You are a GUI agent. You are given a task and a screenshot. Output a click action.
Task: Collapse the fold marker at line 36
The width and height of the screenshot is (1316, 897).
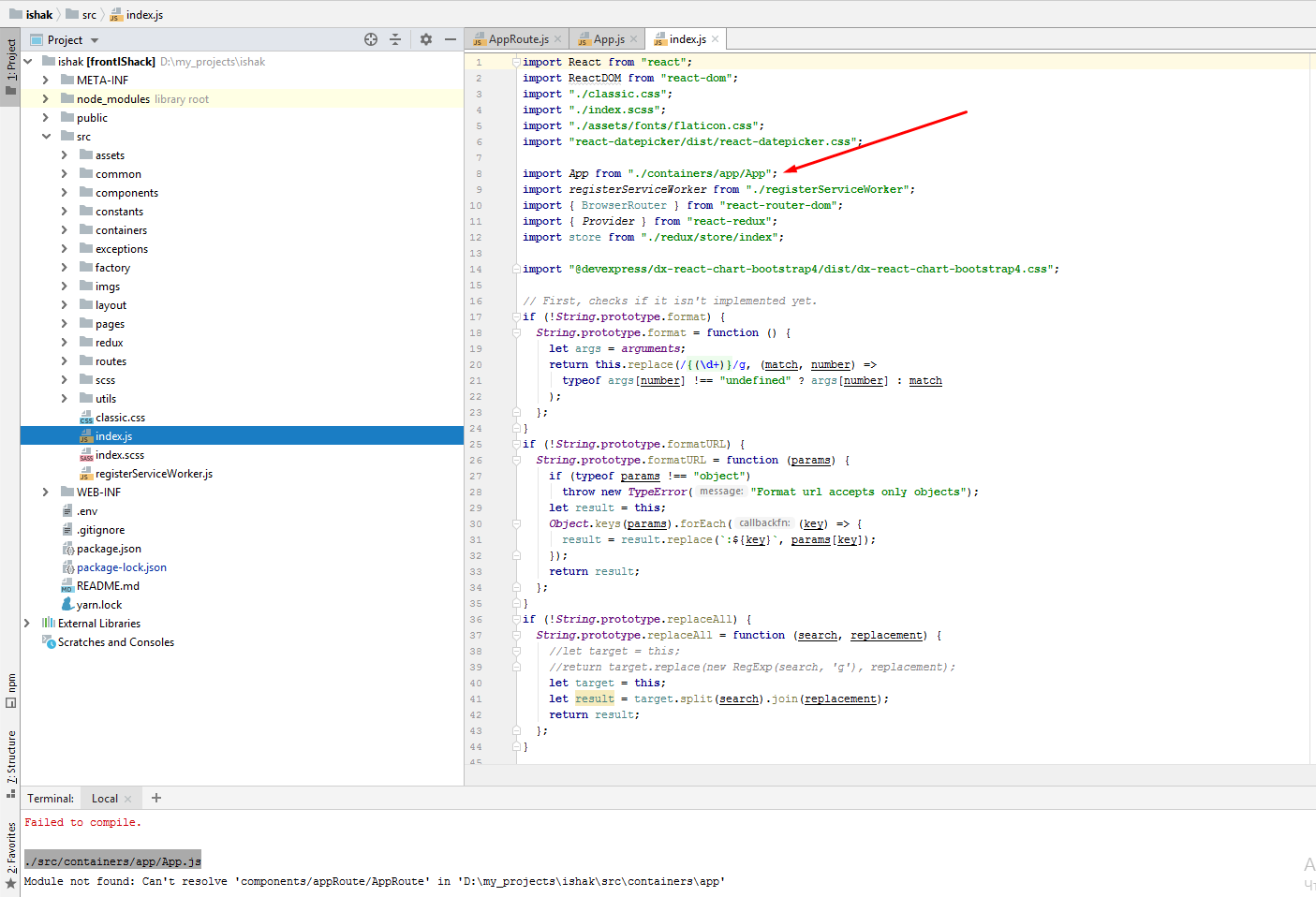[x=516, y=619]
